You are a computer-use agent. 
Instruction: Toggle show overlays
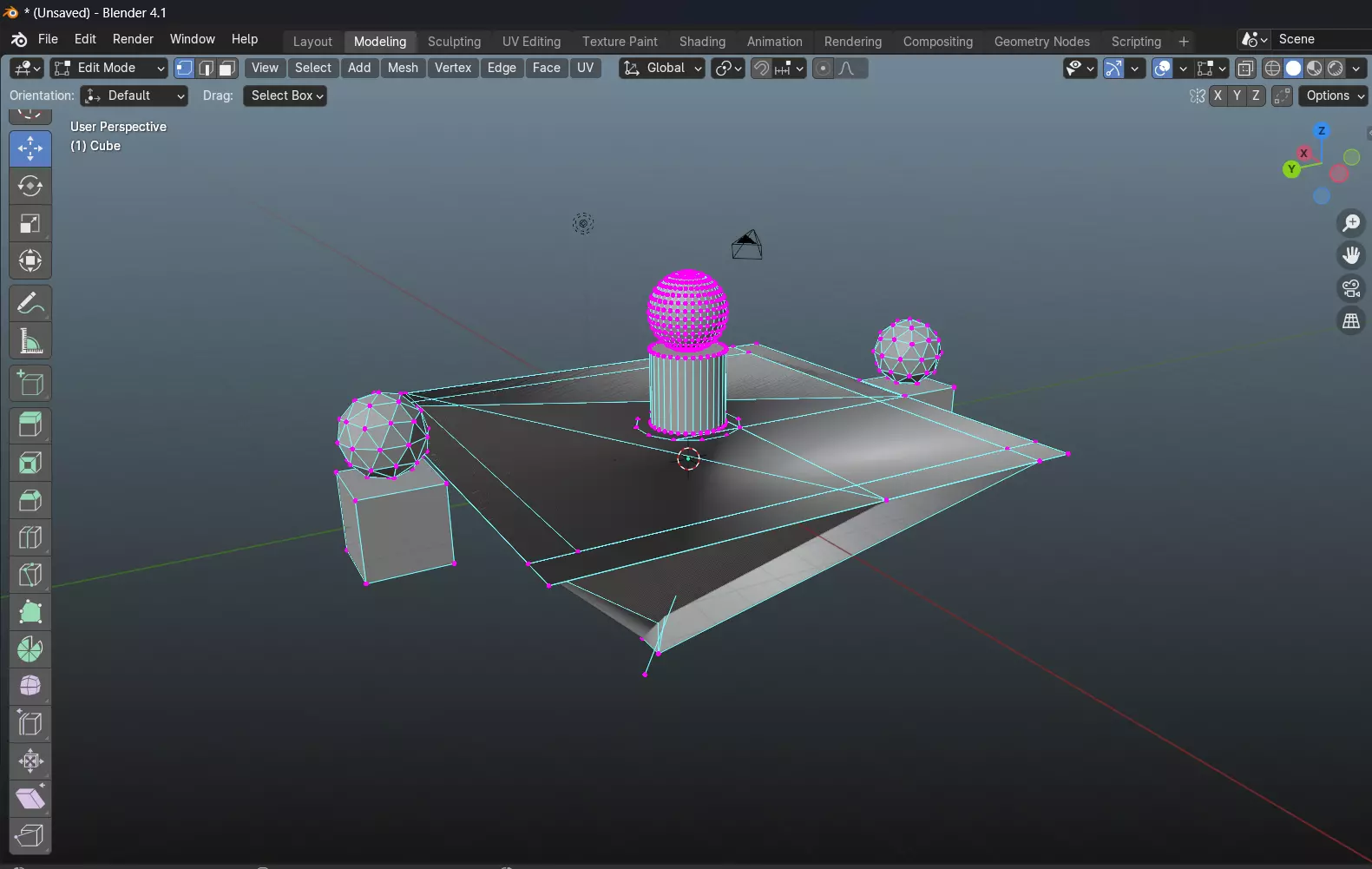click(x=1163, y=68)
